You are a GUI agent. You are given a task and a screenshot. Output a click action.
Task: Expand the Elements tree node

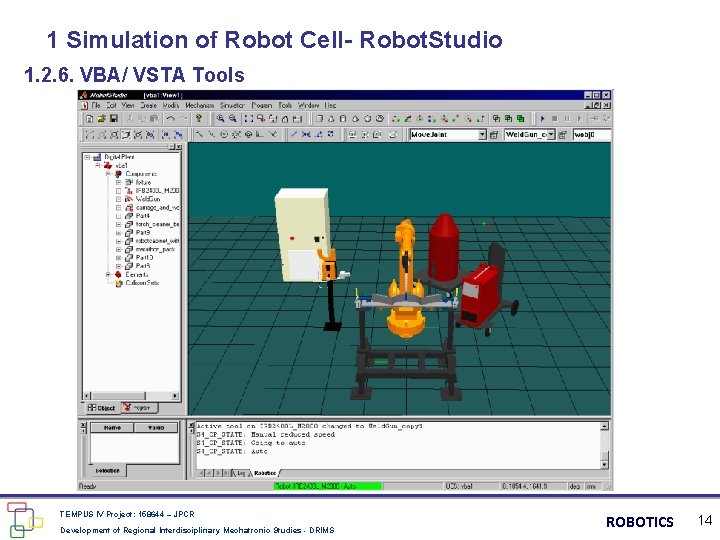(x=108, y=275)
